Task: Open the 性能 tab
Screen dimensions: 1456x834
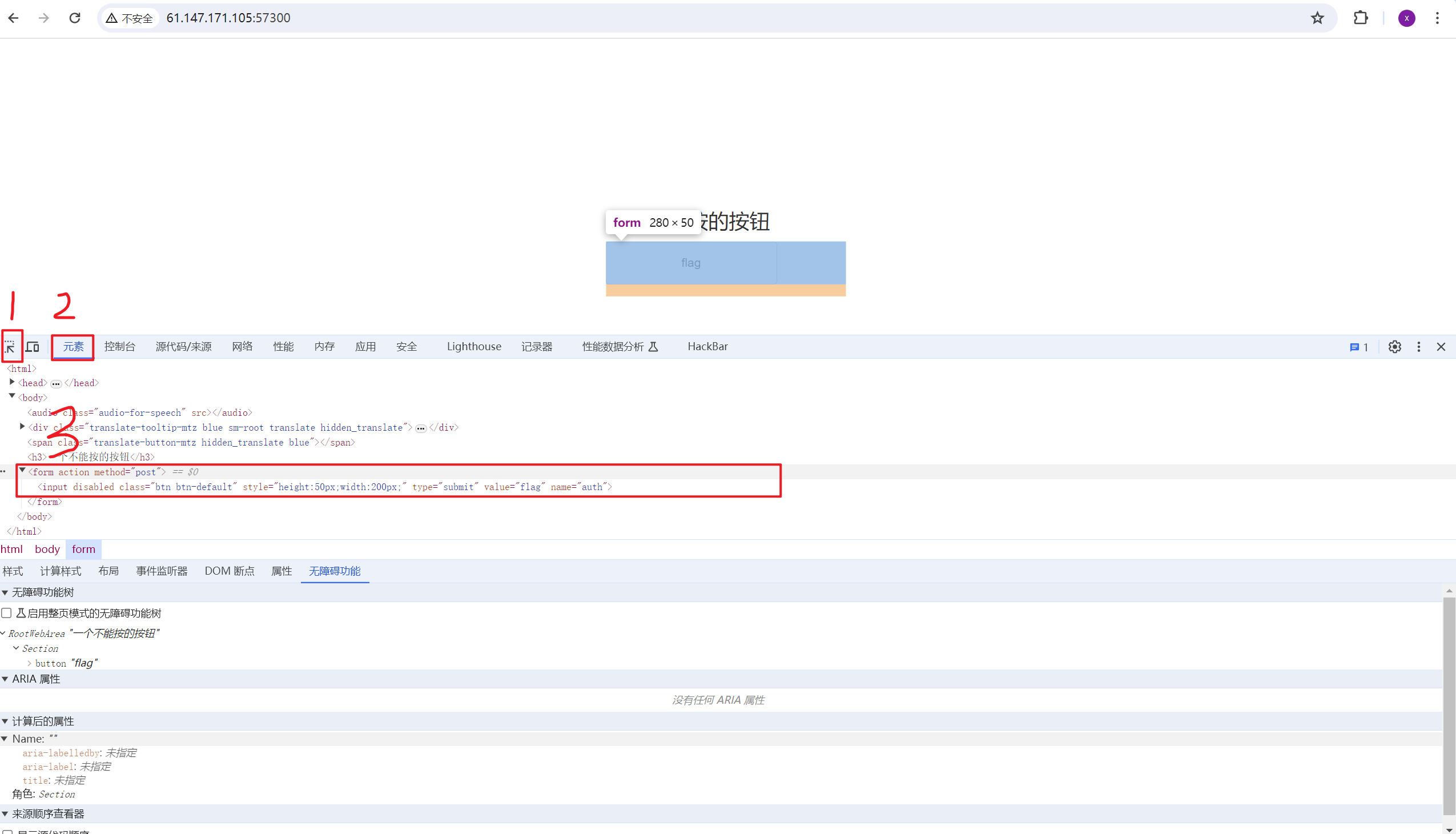Action: [283, 347]
